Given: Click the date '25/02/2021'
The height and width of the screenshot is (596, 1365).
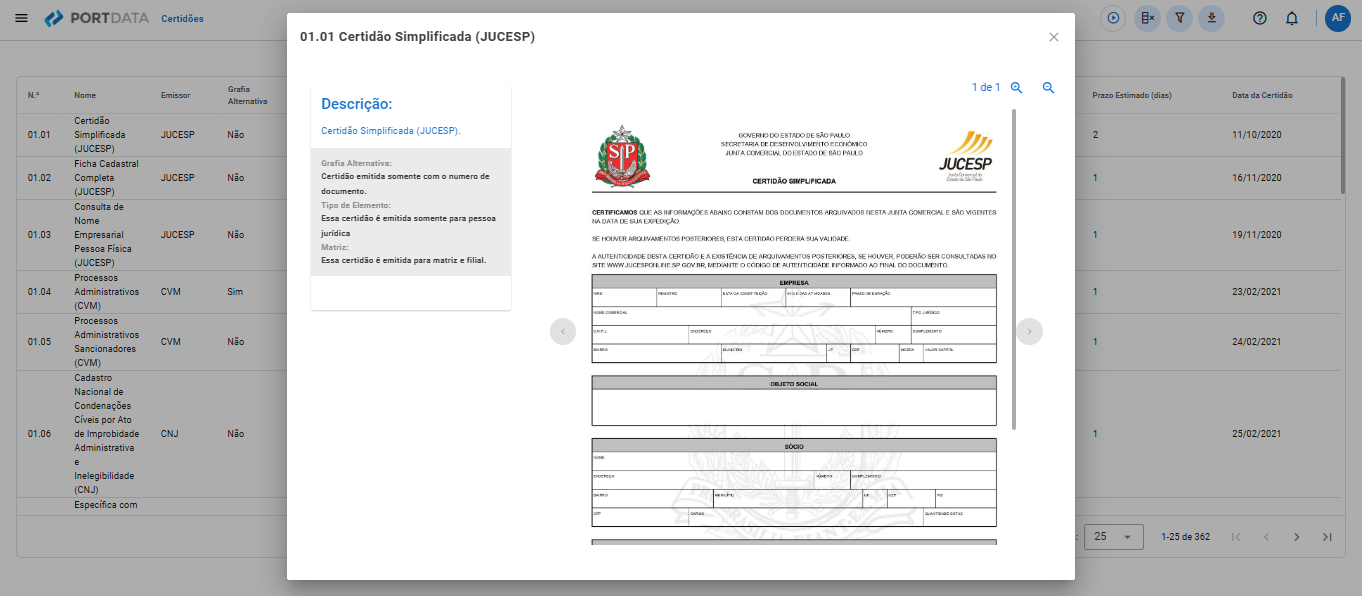Looking at the screenshot, I should pyautogui.click(x=1257, y=435).
